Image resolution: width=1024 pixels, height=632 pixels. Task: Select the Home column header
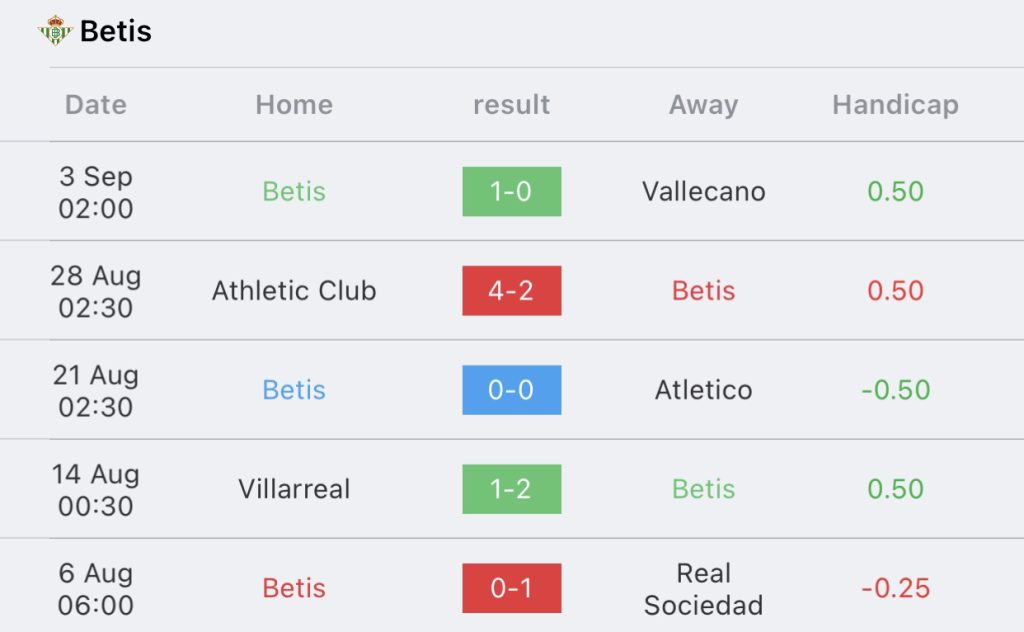click(294, 104)
